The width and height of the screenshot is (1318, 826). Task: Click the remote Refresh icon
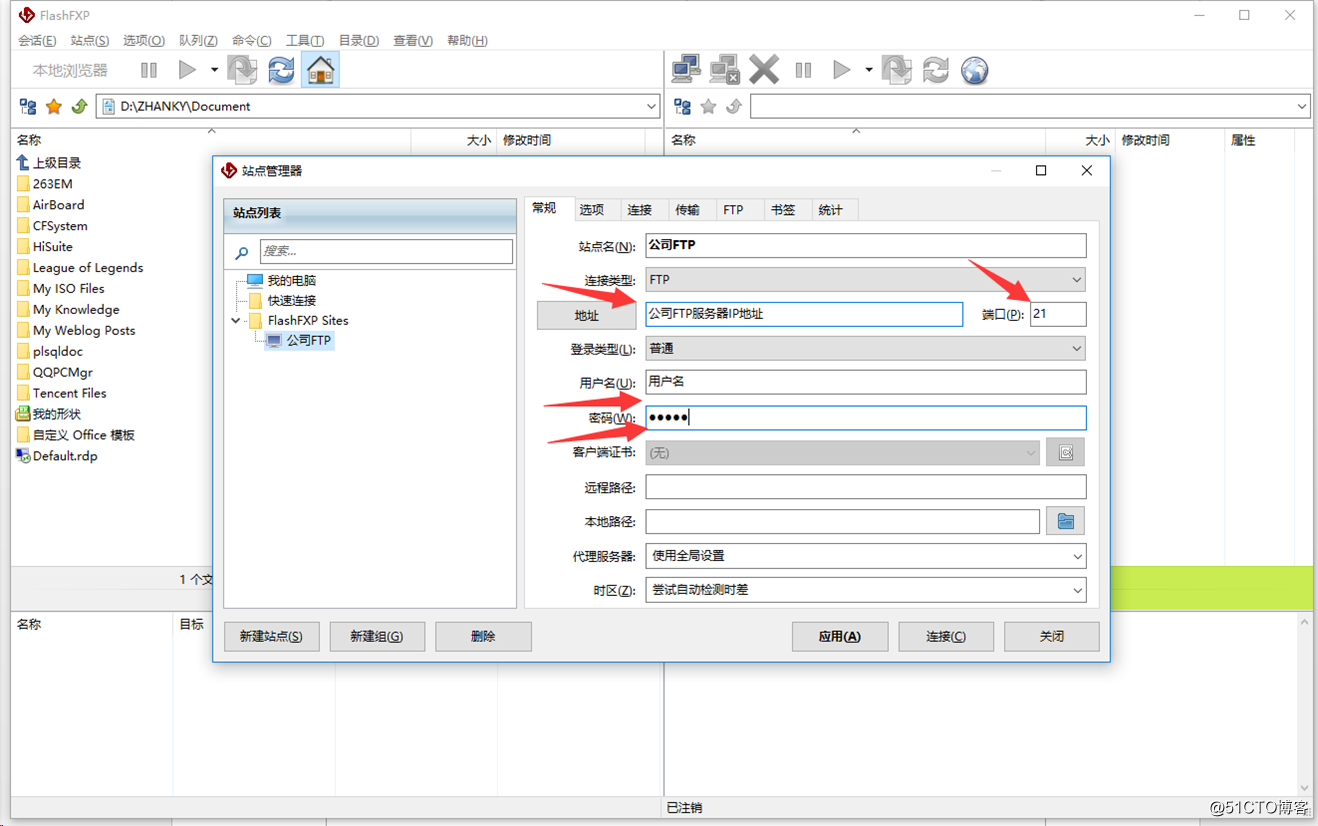click(x=936, y=70)
